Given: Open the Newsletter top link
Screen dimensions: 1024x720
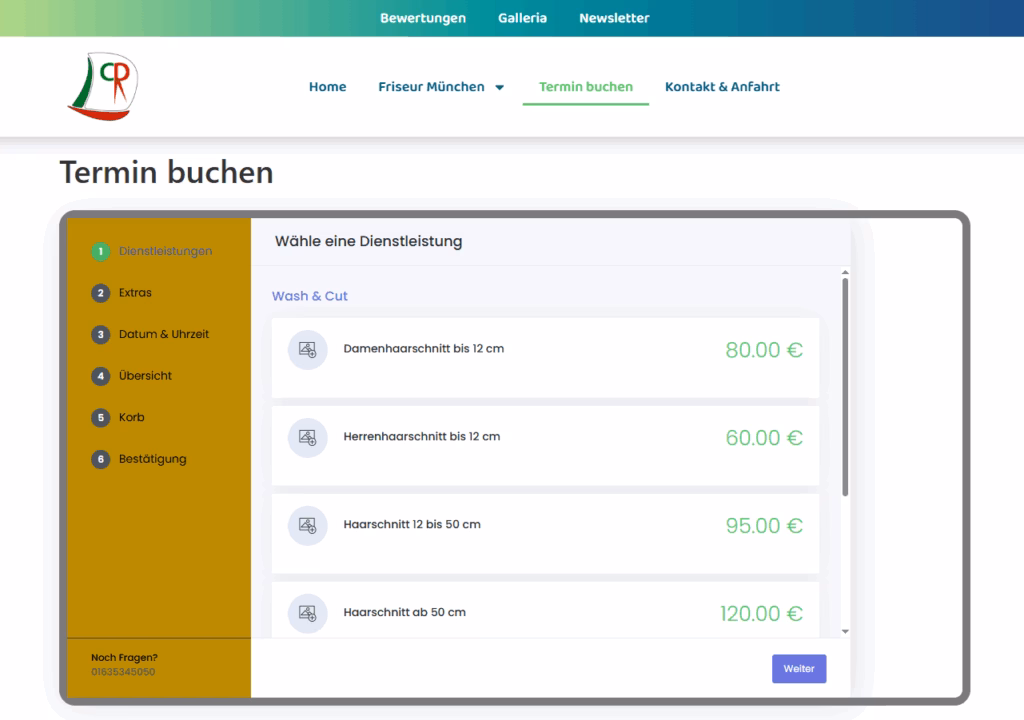Looking at the screenshot, I should (x=614, y=18).
